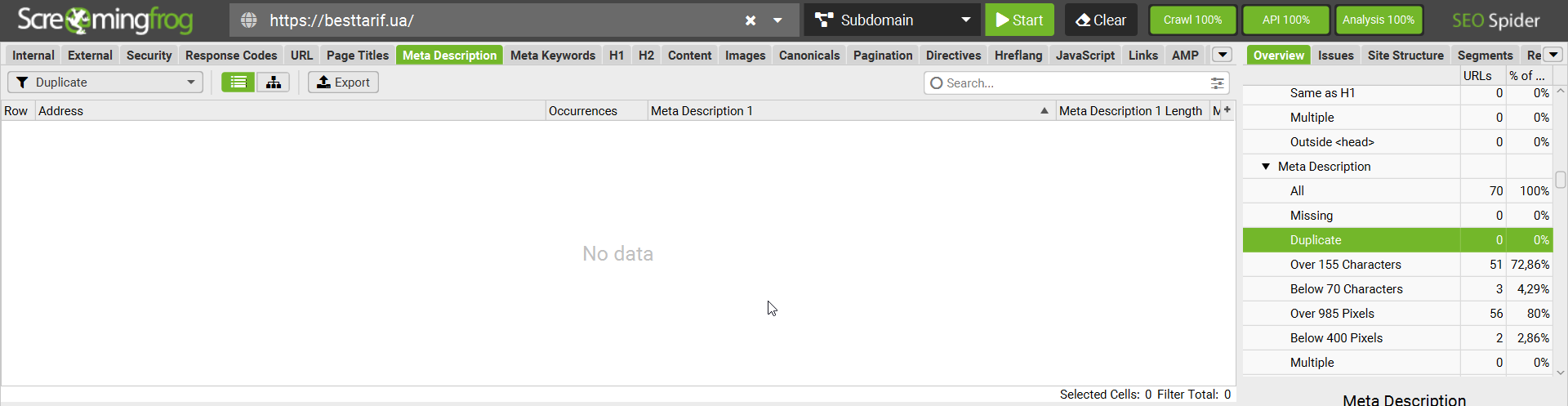Switch to tree view icon

(x=273, y=82)
